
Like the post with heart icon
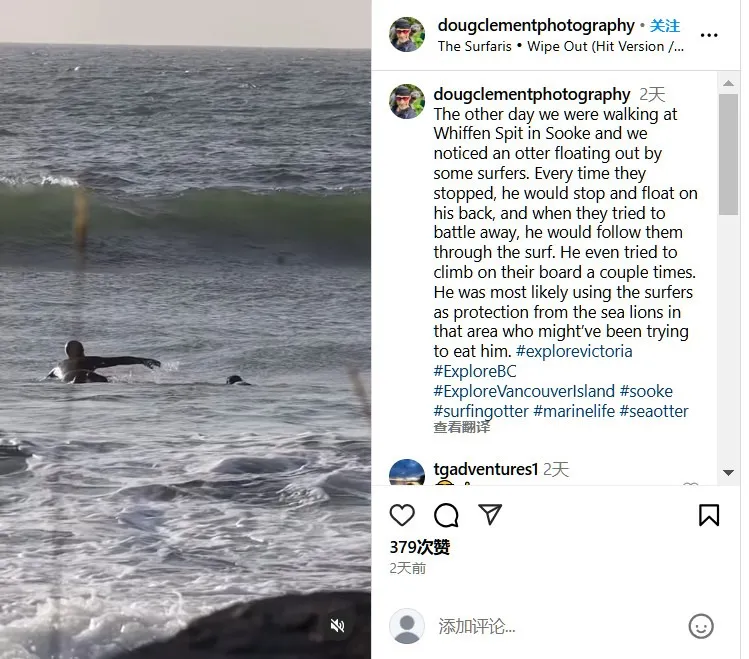point(402,515)
